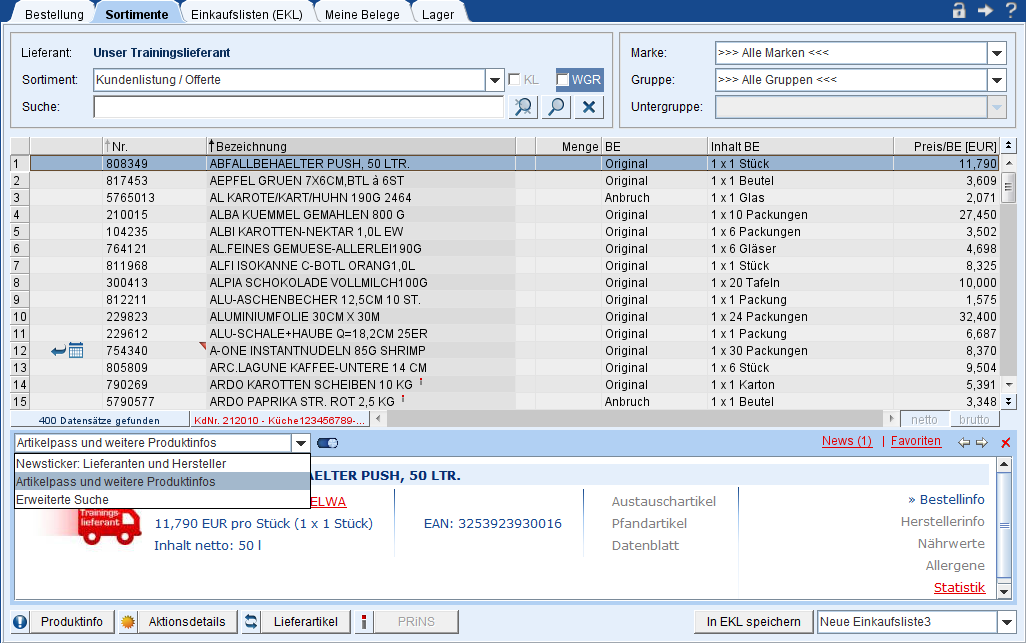This screenshot has height=643, width=1026.
Task: Toggle the switch beside the Artikelpass dropdown
Action: (327, 443)
